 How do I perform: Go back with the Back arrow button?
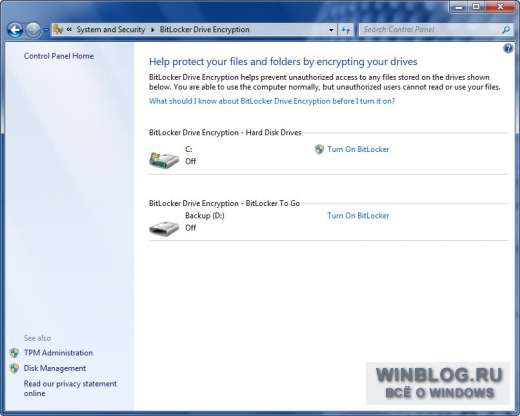click(15, 30)
